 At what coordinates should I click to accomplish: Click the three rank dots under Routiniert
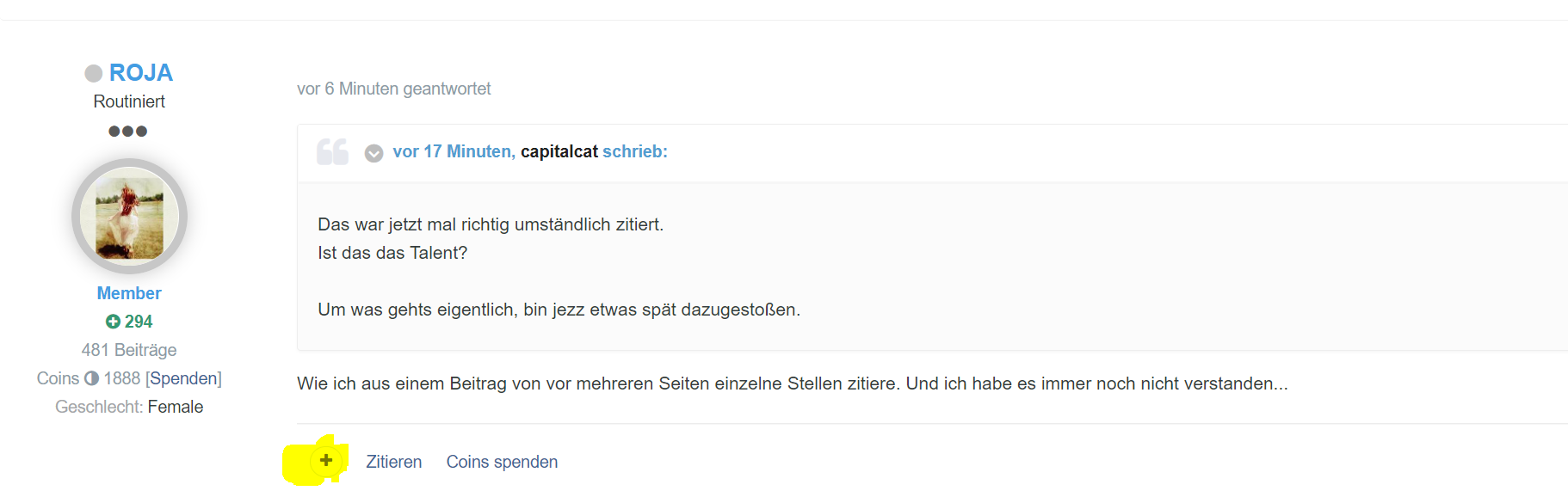point(128,132)
